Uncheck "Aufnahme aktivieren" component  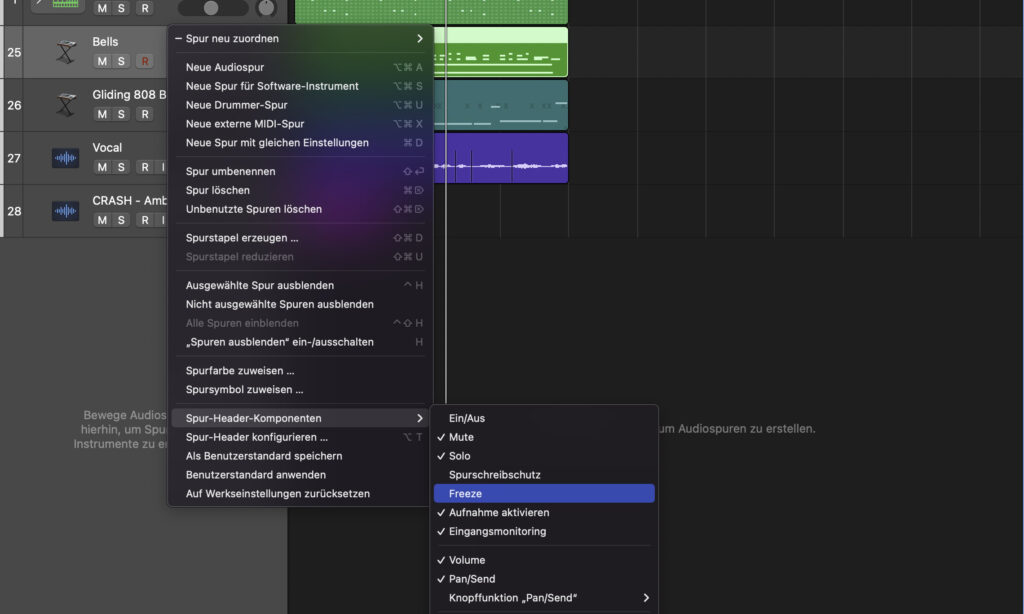(545, 513)
